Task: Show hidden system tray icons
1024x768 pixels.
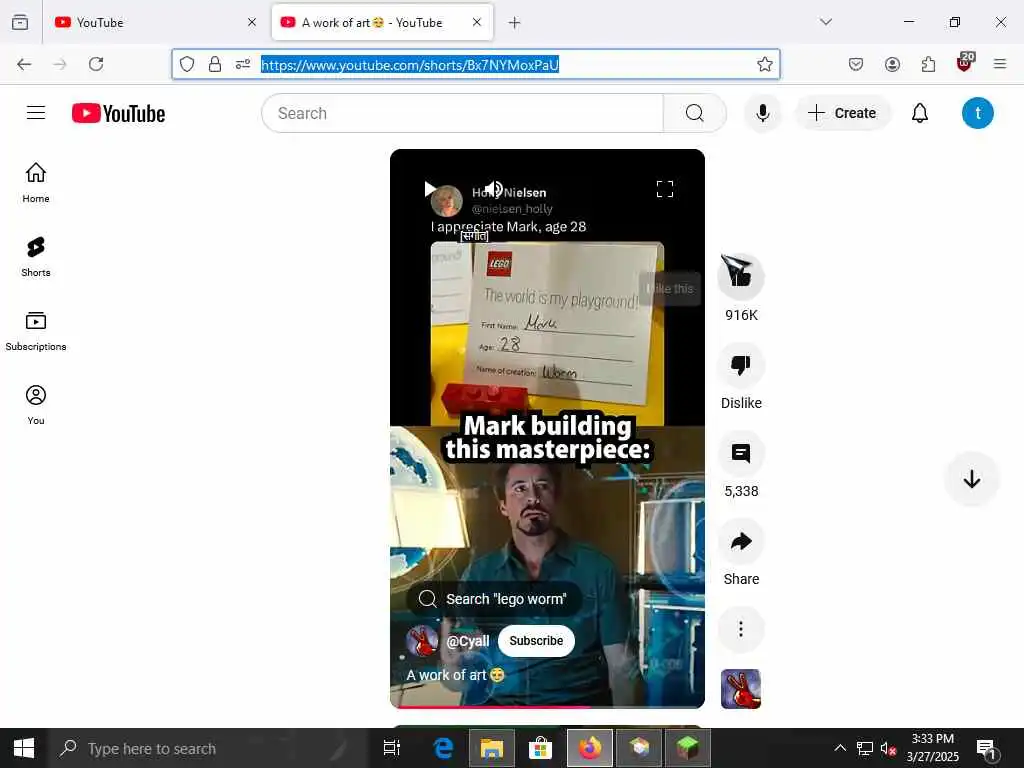Action: [840, 748]
